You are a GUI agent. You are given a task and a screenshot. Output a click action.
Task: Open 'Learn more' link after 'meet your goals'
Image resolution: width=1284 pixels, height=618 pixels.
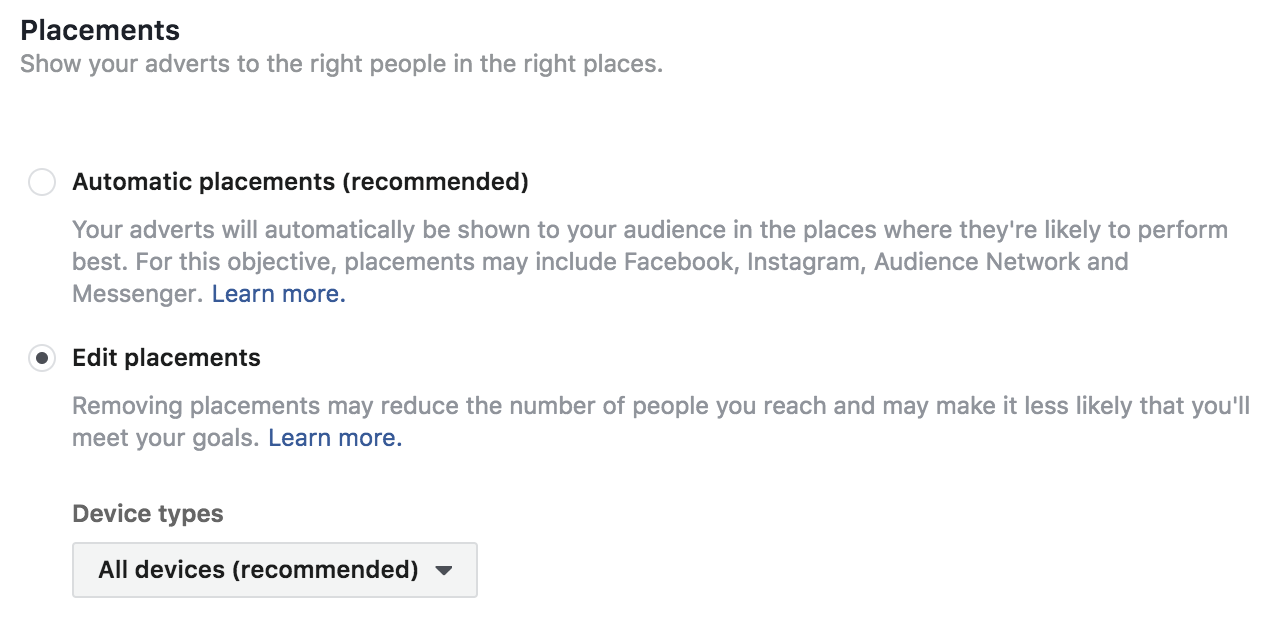click(335, 438)
